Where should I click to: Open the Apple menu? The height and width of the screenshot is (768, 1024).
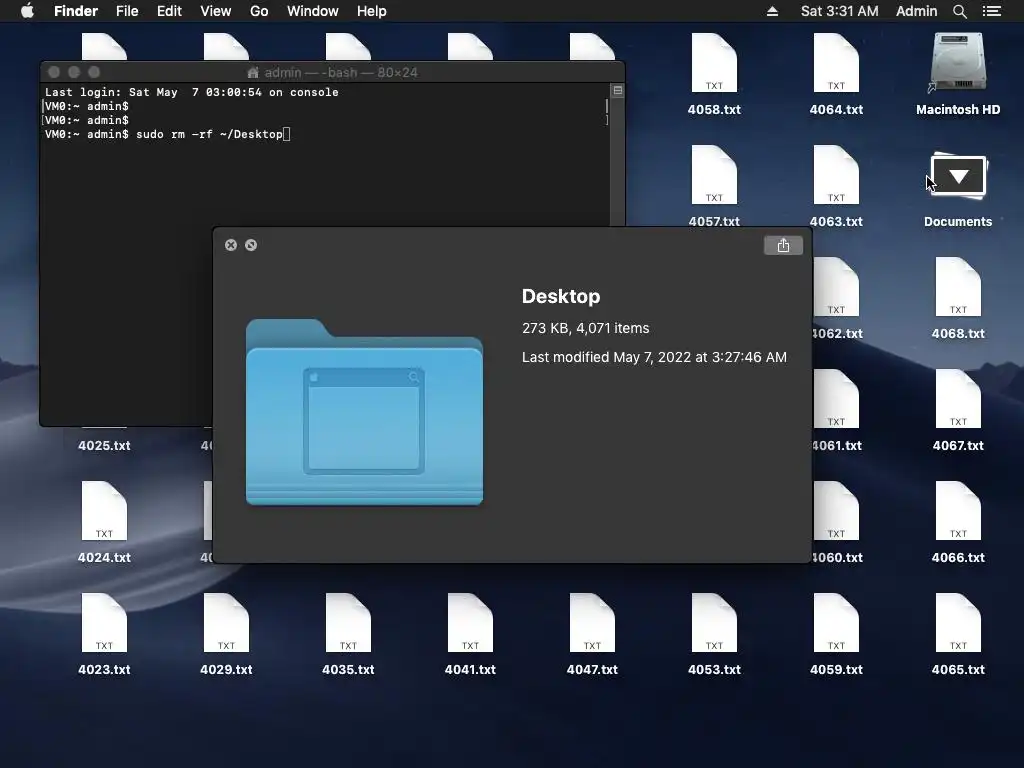coord(27,11)
